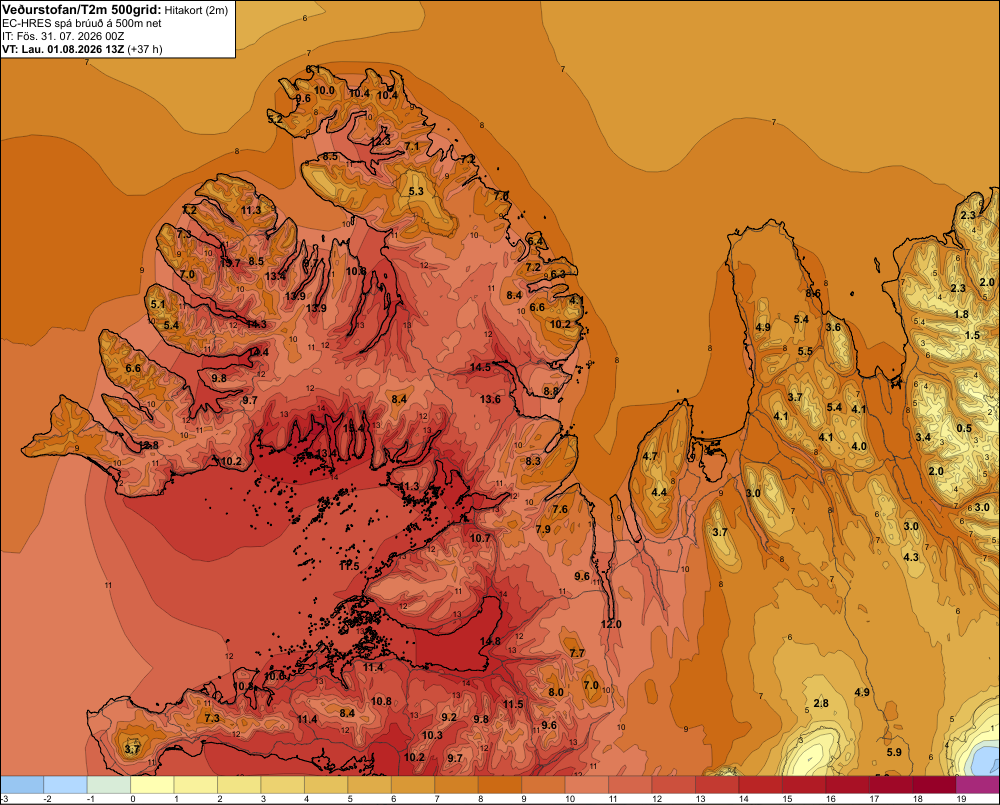Click the 4.3 temperature value
Screen dimensions: 1000x805
(x=911, y=558)
